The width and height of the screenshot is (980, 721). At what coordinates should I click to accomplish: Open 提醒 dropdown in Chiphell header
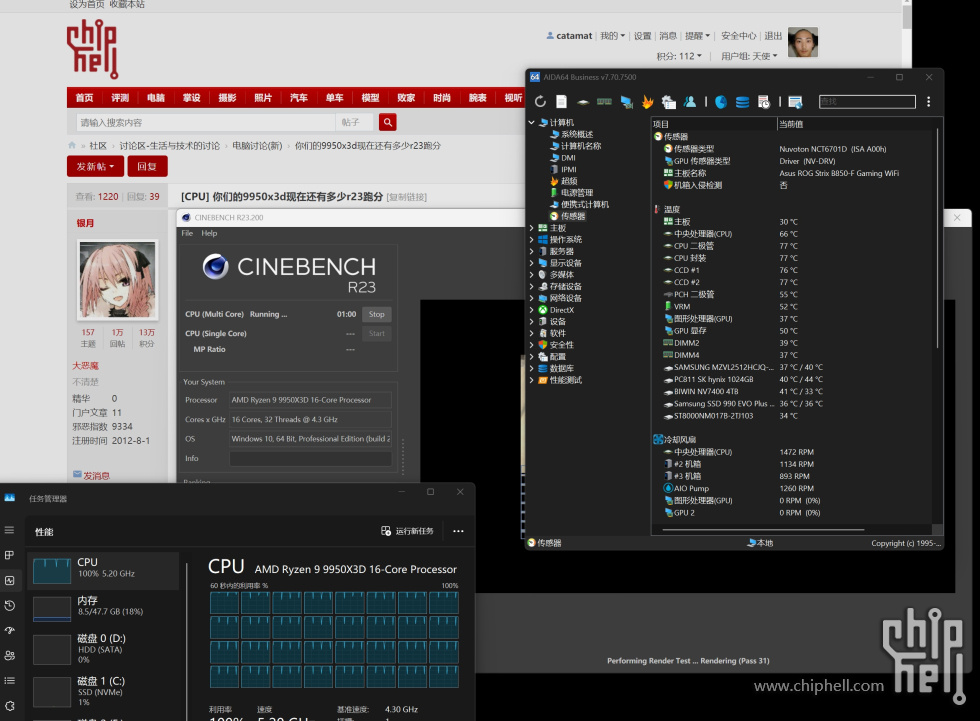click(x=697, y=36)
